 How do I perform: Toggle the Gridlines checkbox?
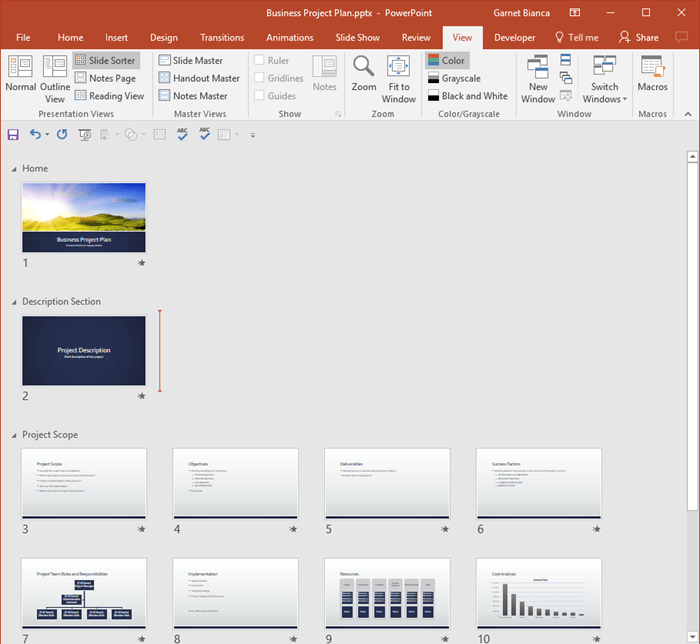pyautogui.click(x=259, y=78)
